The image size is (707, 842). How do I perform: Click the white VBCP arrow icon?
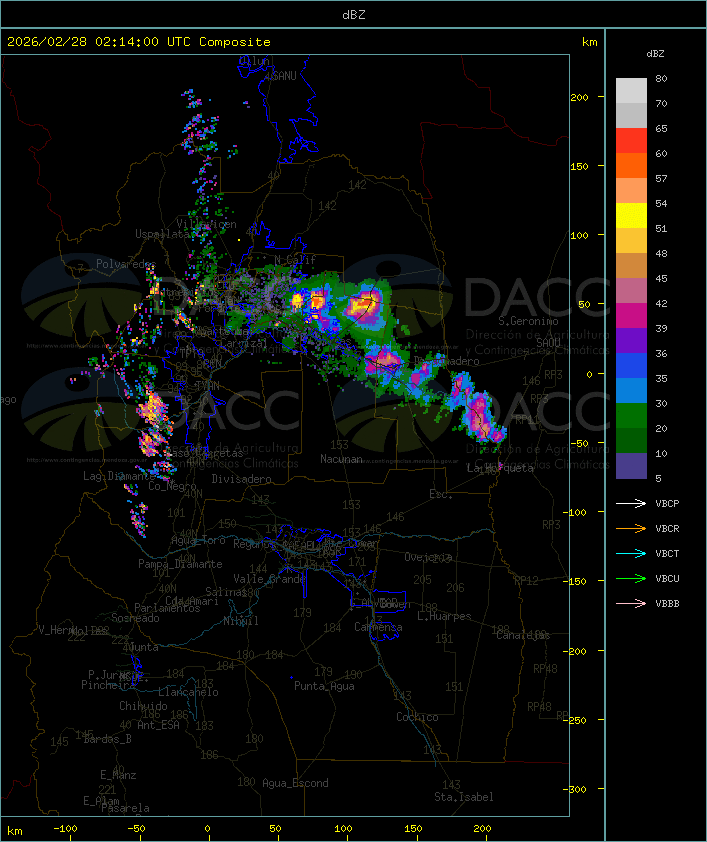click(x=631, y=503)
